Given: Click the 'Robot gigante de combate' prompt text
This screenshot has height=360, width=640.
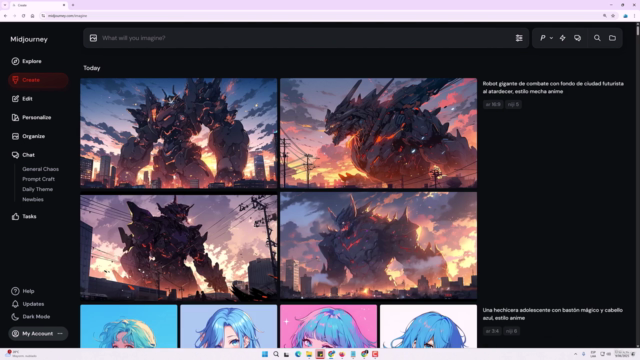Looking at the screenshot, I should click(553, 87).
